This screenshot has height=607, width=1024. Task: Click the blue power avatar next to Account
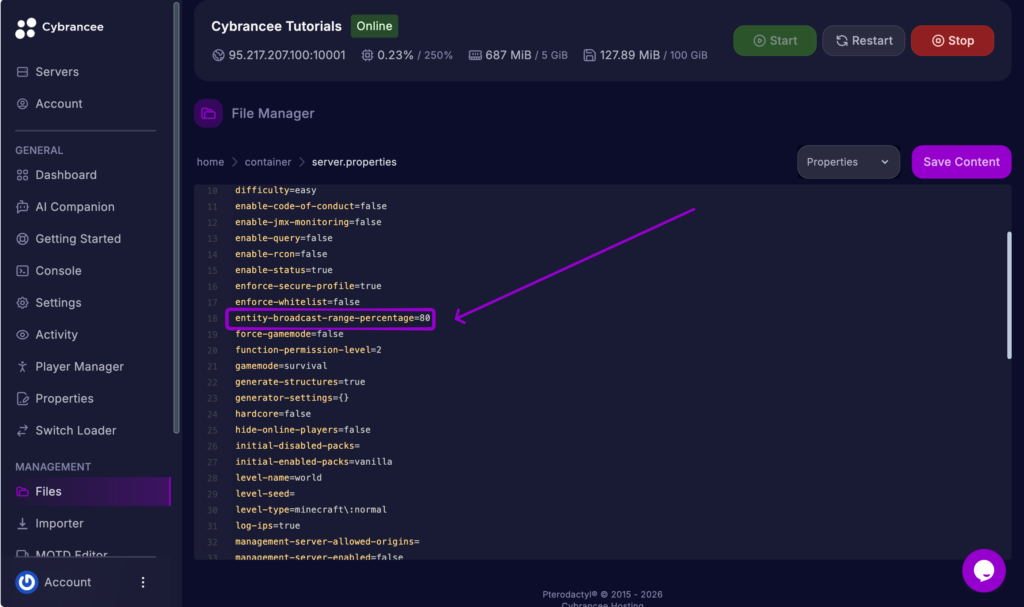point(27,582)
